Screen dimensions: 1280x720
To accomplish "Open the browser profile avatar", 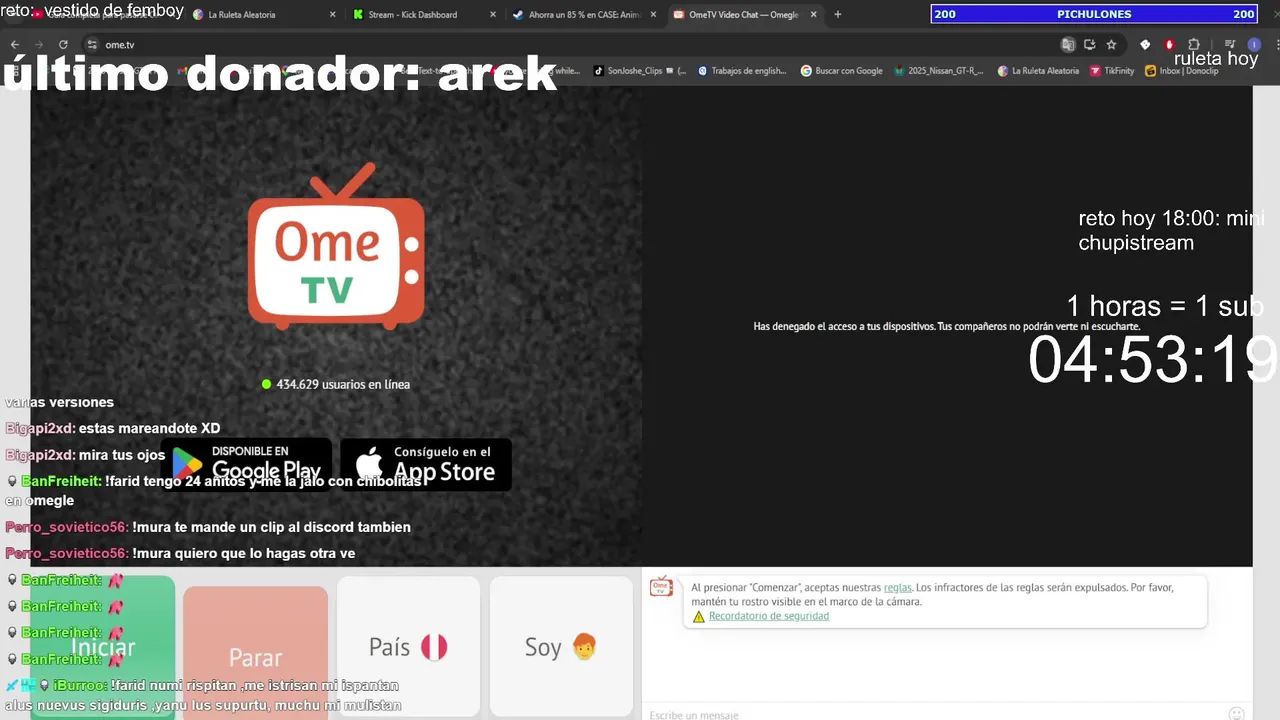I will [1254, 45].
